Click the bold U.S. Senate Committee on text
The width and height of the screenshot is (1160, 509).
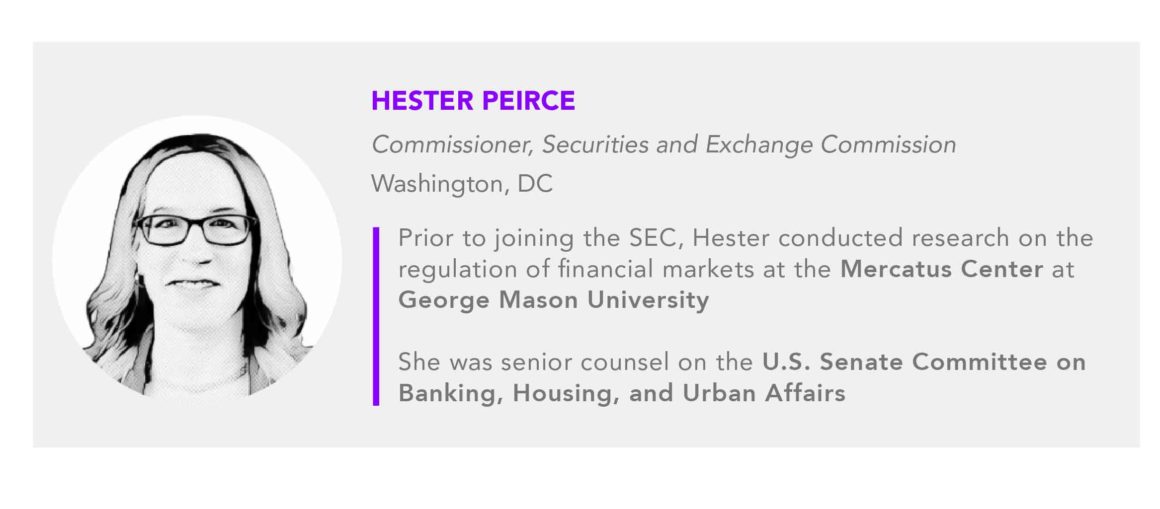[x=923, y=363]
